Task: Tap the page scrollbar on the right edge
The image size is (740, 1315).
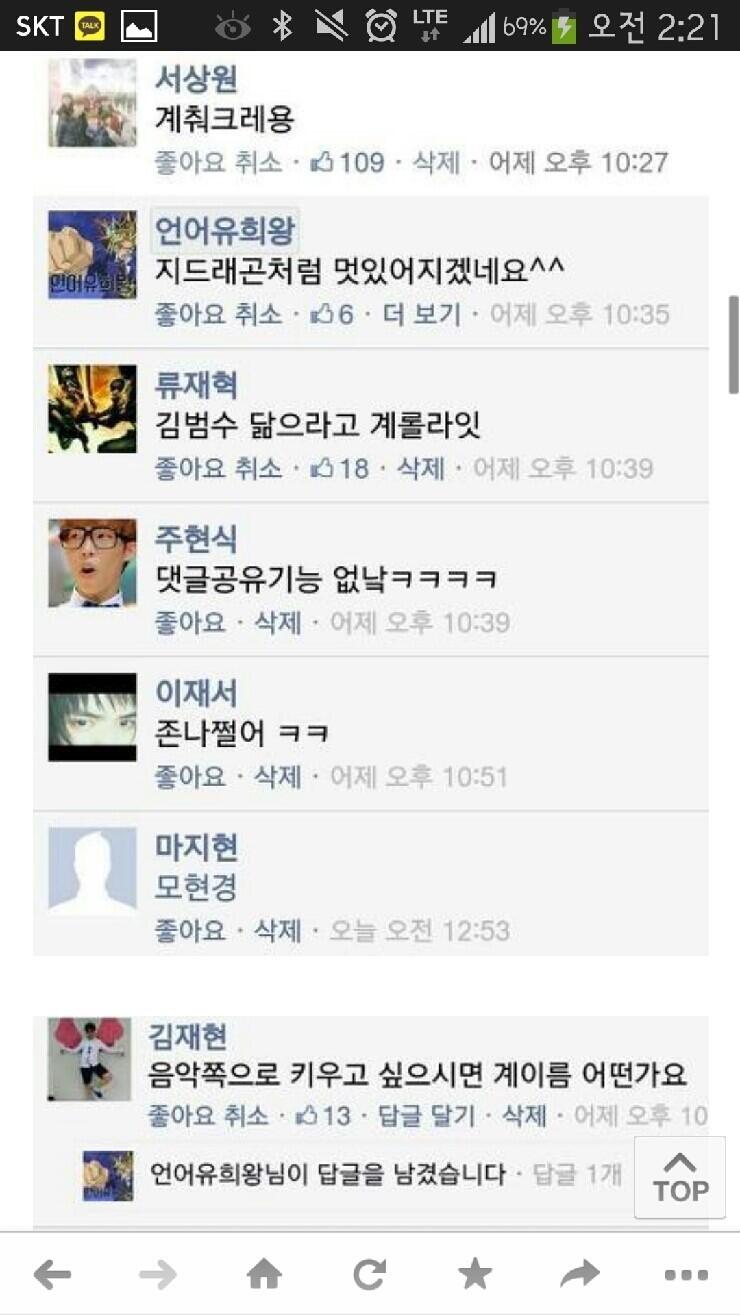Action: click(x=734, y=345)
